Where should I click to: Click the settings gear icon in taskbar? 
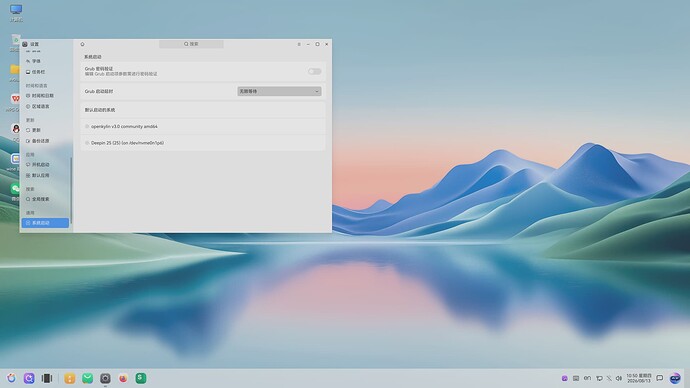point(105,378)
